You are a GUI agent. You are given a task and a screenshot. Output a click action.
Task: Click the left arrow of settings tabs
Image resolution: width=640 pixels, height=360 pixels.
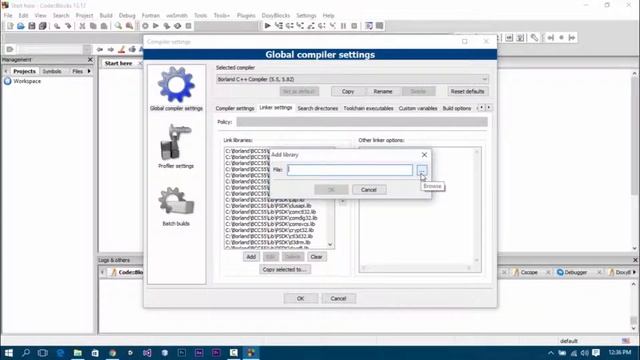(x=481, y=108)
